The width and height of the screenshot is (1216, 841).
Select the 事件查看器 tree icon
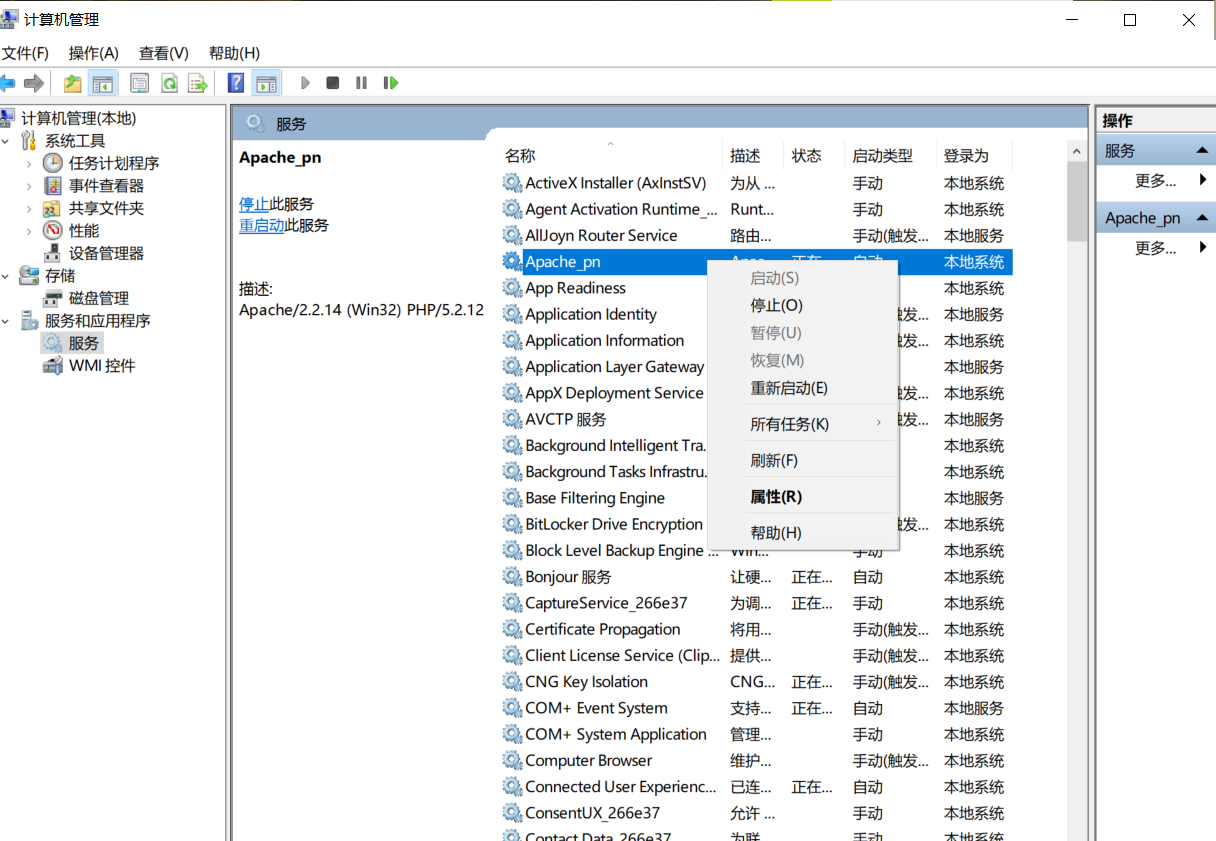click(x=53, y=186)
